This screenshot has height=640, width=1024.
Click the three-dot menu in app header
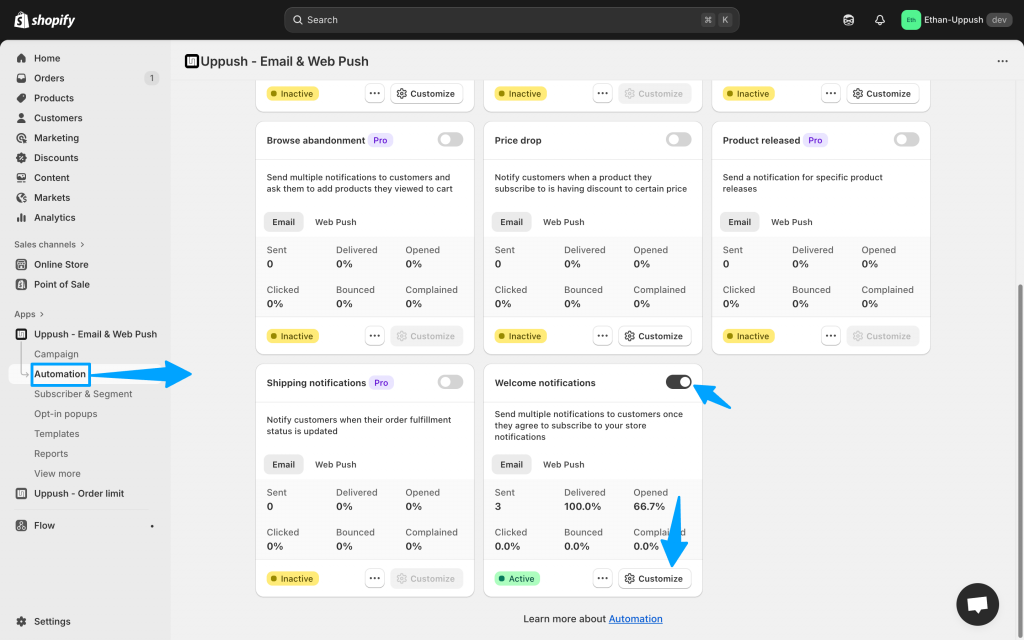click(1002, 61)
